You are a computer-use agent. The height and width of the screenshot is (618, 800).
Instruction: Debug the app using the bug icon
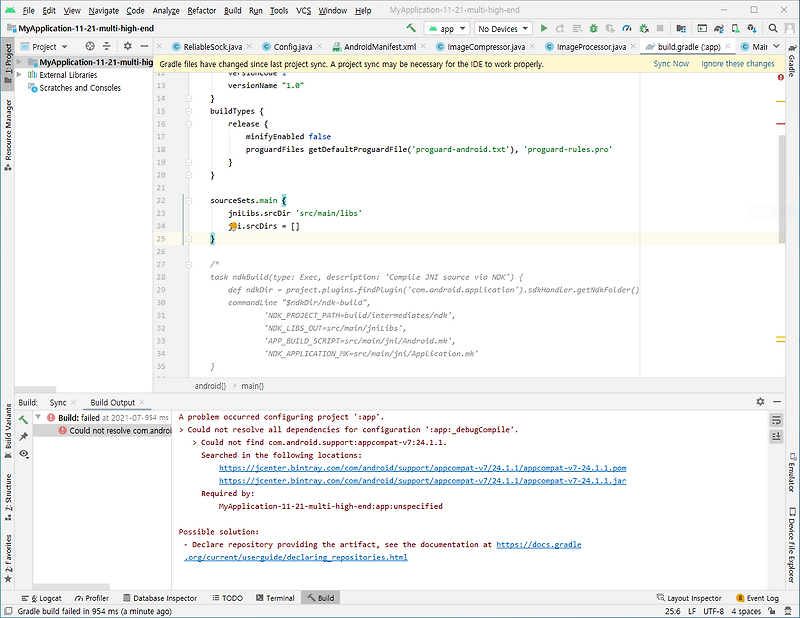pos(594,28)
